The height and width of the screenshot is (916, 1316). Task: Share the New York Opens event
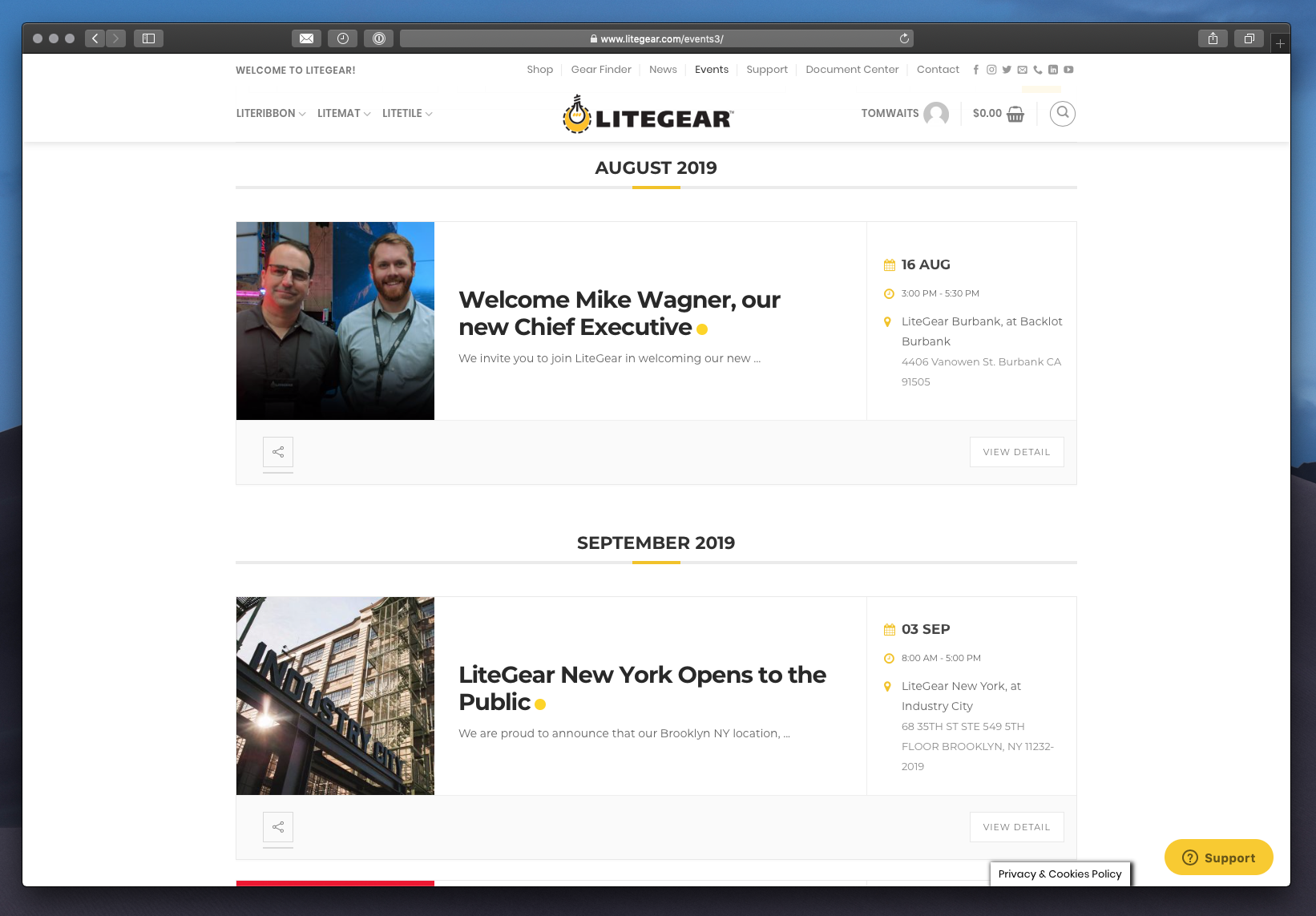278,827
